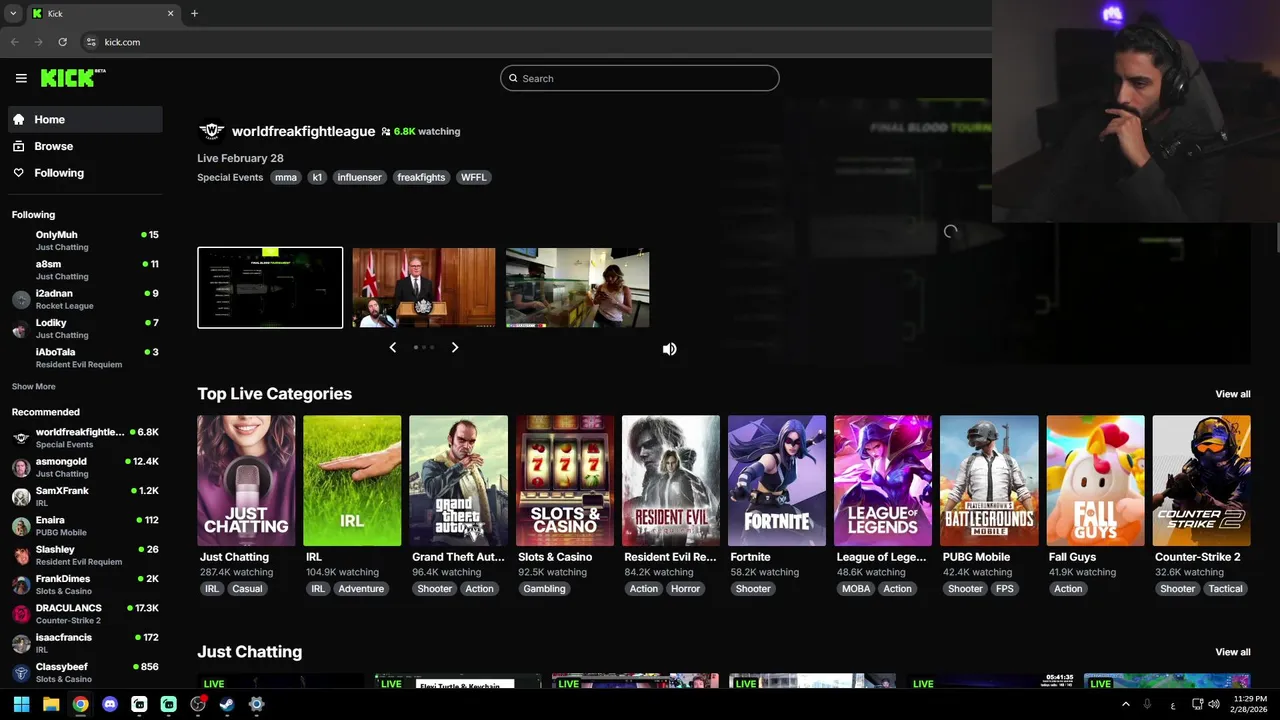Select the Gambling tag
Viewport: 1280px width, 720px height.
pos(544,589)
